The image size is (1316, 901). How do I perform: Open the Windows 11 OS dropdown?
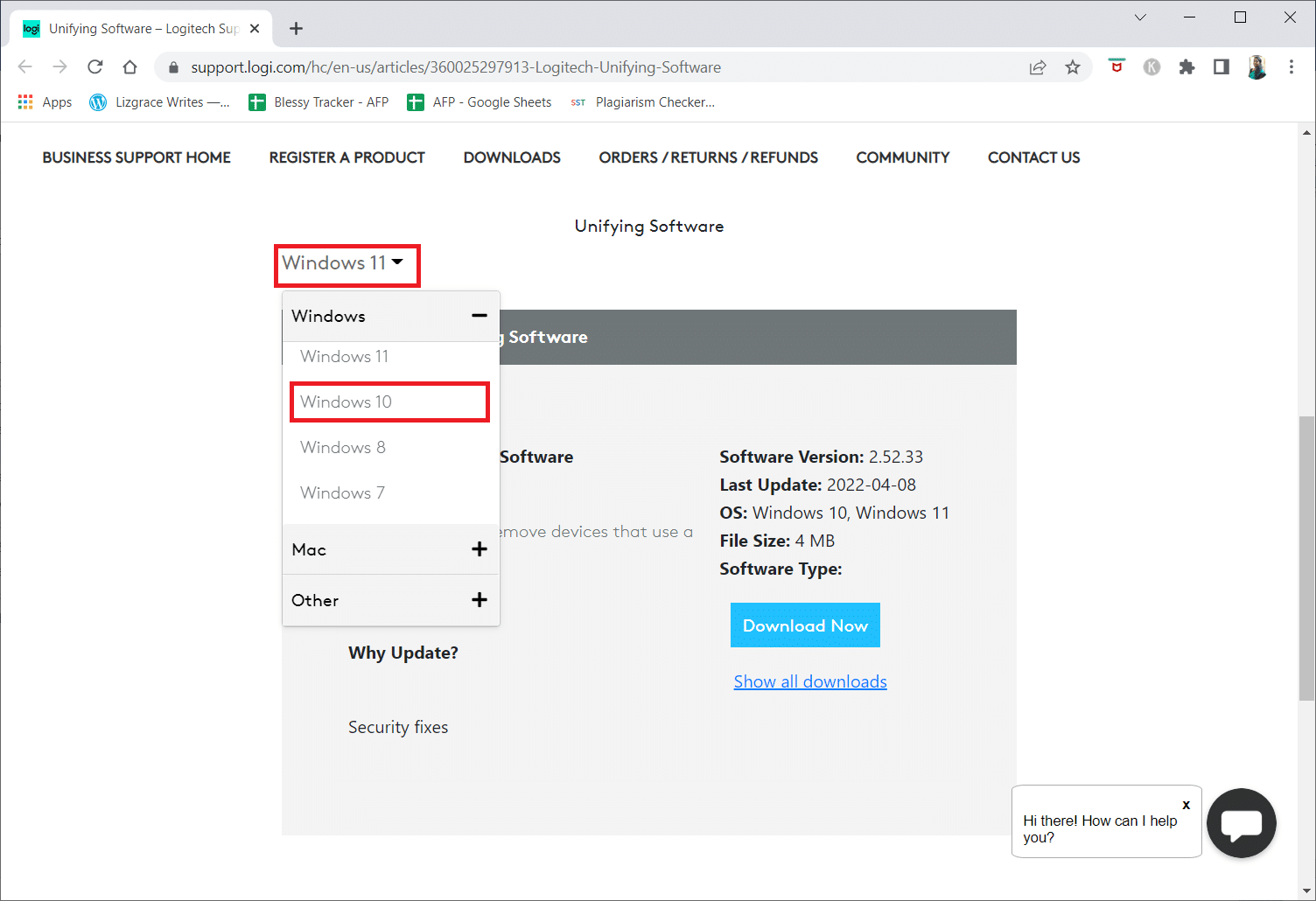point(343,263)
